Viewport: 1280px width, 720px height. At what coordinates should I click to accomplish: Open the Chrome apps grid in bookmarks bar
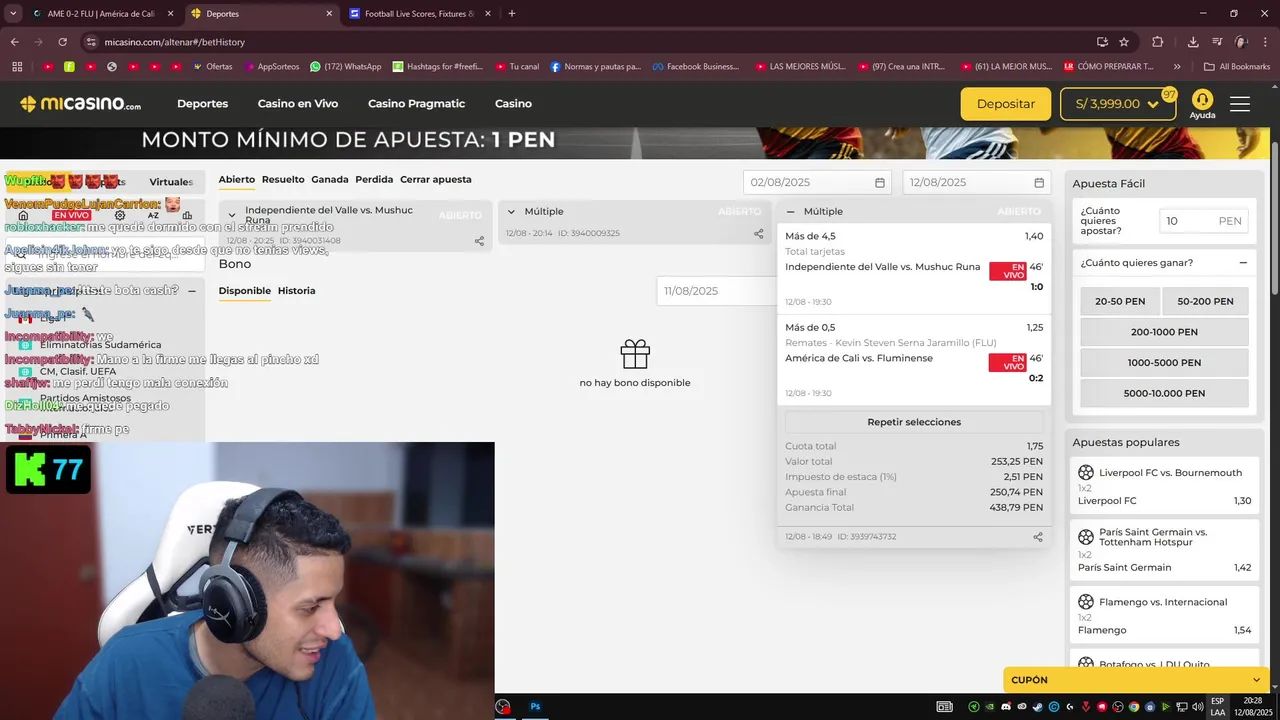(x=17, y=67)
